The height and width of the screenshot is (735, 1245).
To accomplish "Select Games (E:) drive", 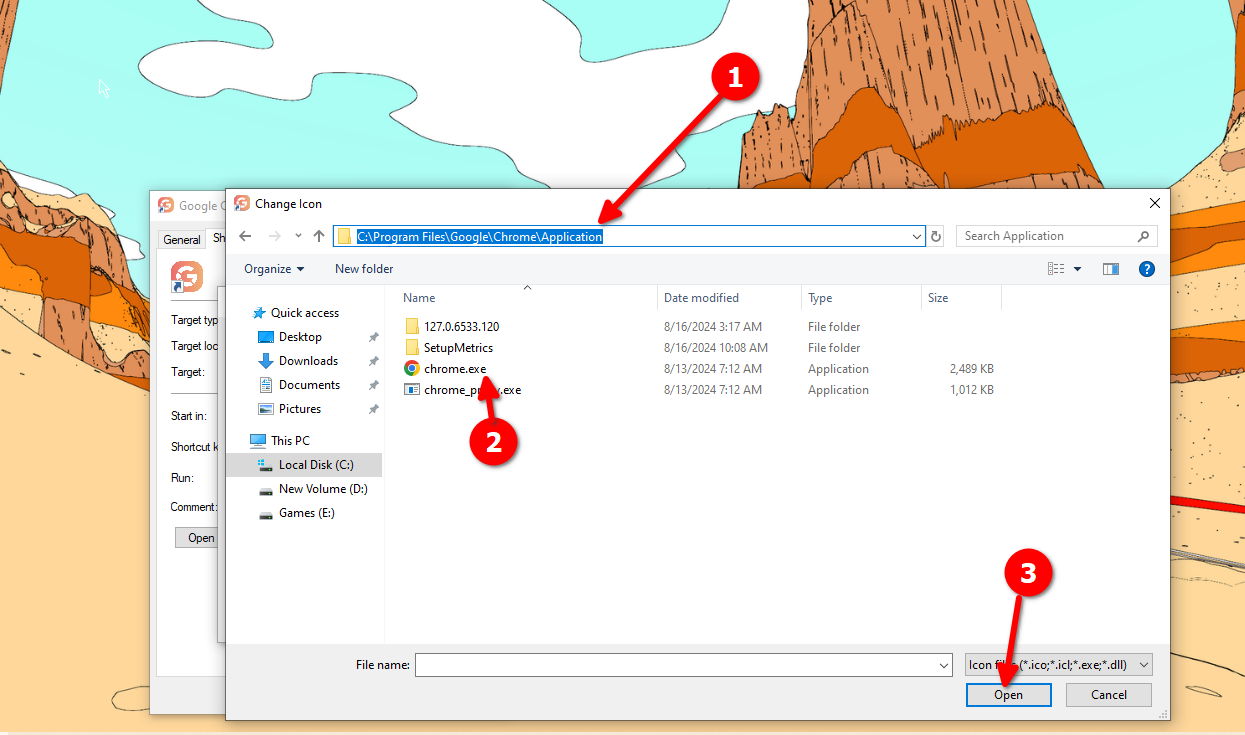I will coord(306,513).
